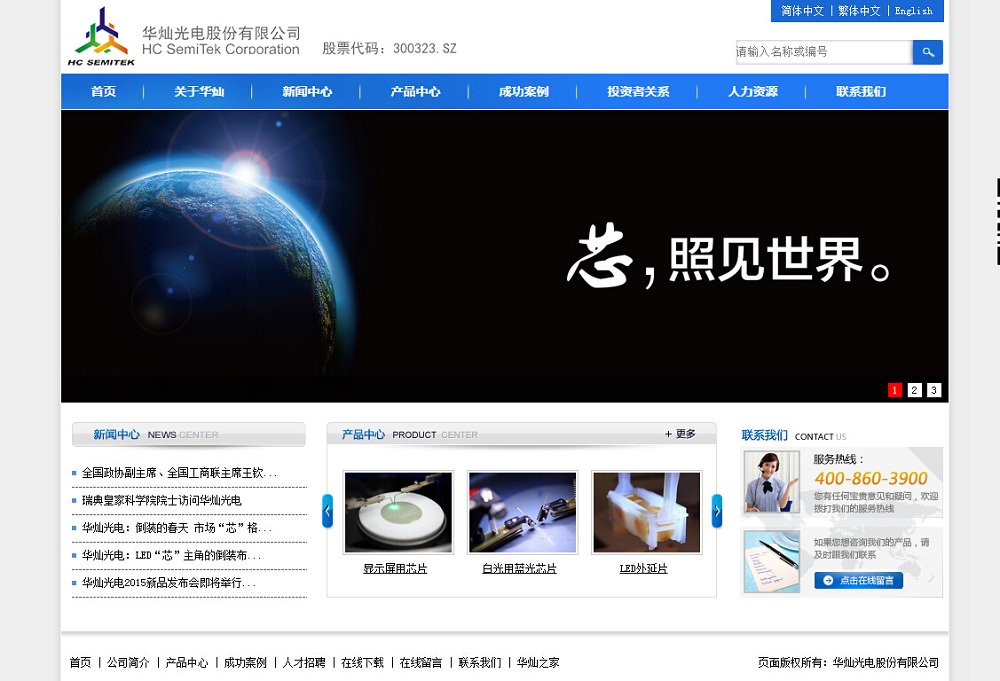The width and height of the screenshot is (1000, 681).
Task: Click the search magnifier button
Action: (927, 52)
